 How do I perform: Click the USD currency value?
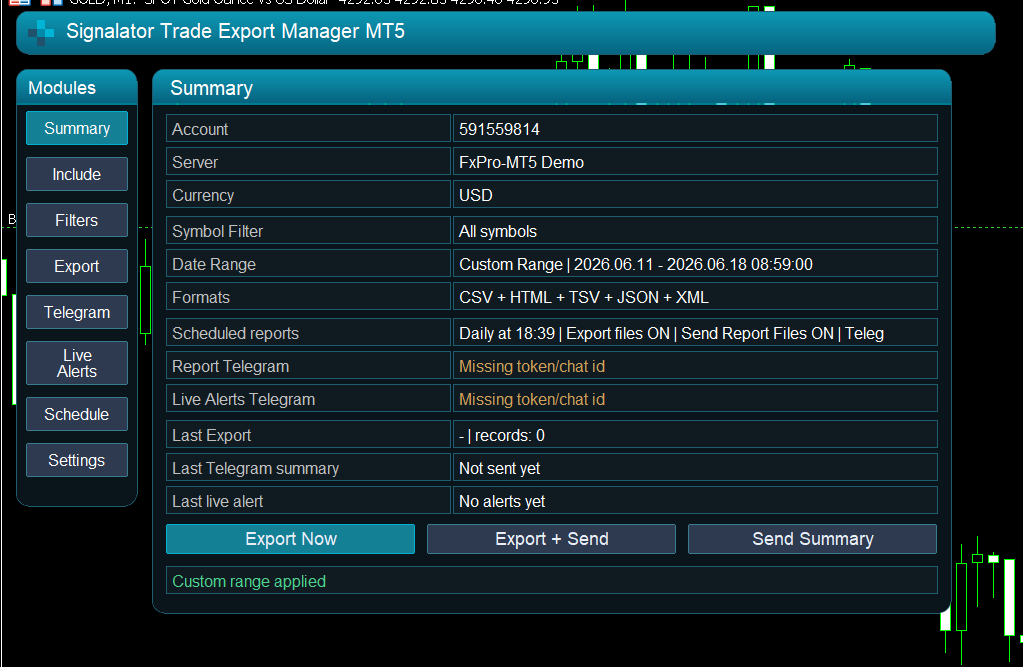695,195
